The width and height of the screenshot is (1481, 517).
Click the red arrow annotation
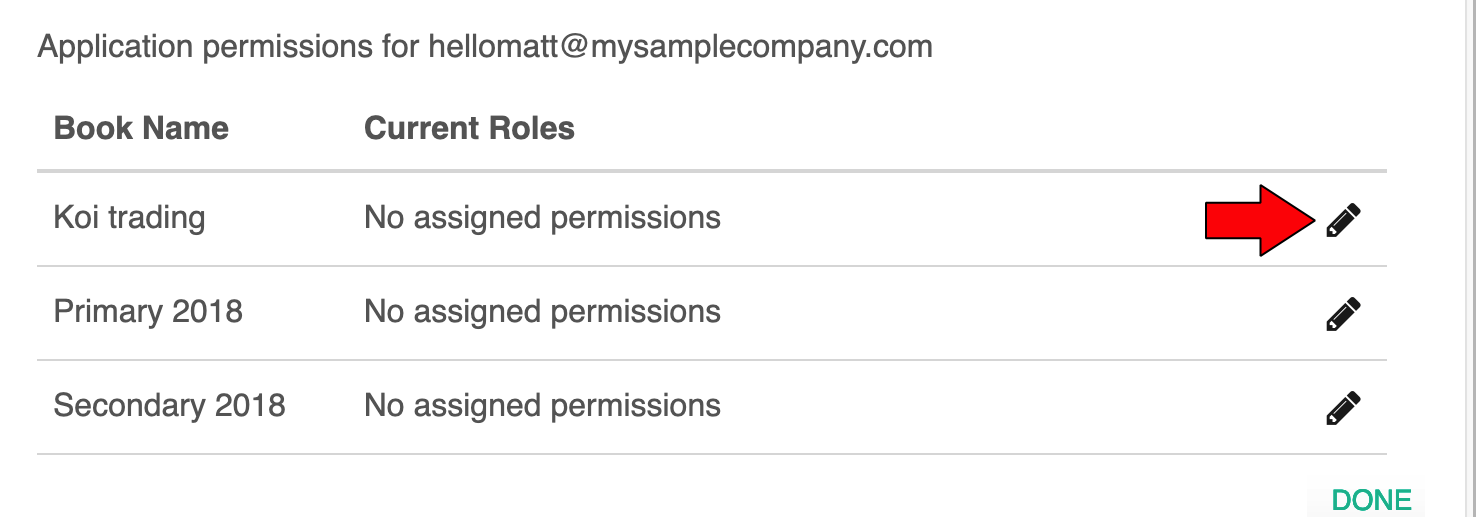coord(1259,220)
